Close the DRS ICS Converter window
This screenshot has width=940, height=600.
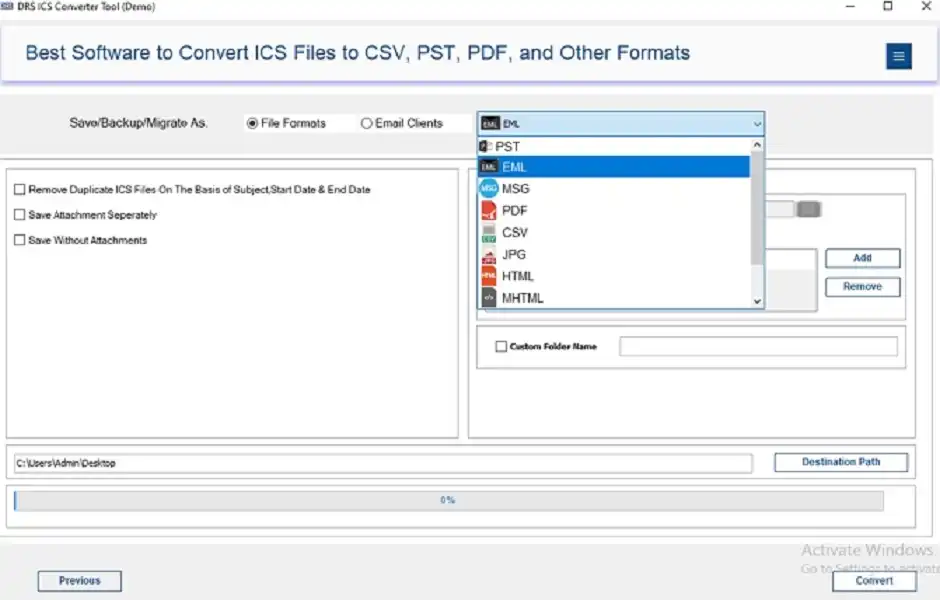pyautogui.click(x=926, y=6)
